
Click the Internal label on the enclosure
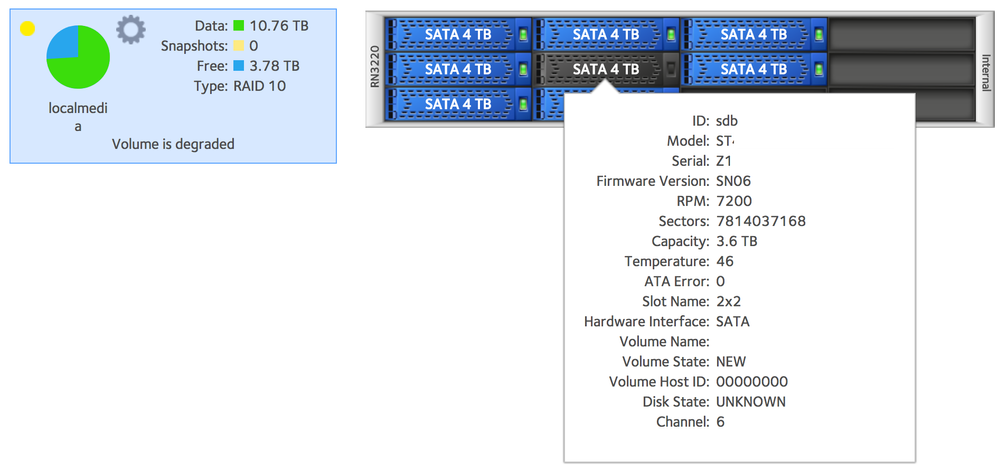point(986,70)
